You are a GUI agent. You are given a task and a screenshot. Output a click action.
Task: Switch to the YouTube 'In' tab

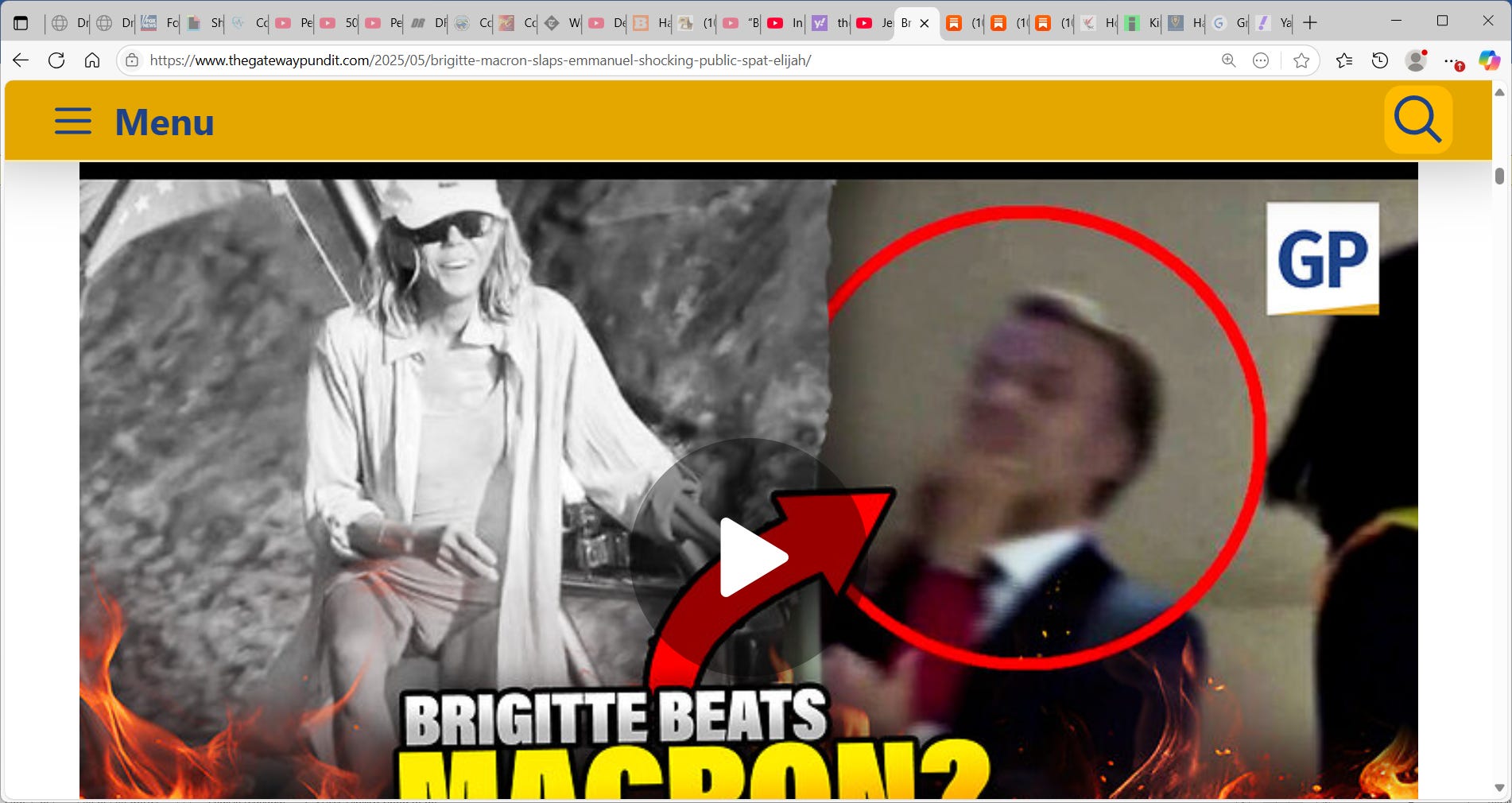pyautogui.click(x=785, y=23)
